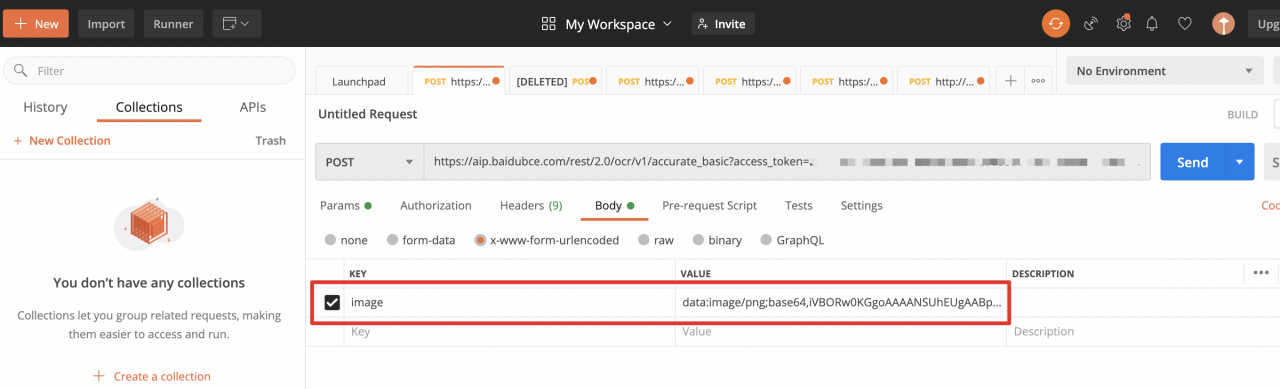The height and width of the screenshot is (389, 1280).
Task: Click the orange sync icon
Action: (1056, 23)
